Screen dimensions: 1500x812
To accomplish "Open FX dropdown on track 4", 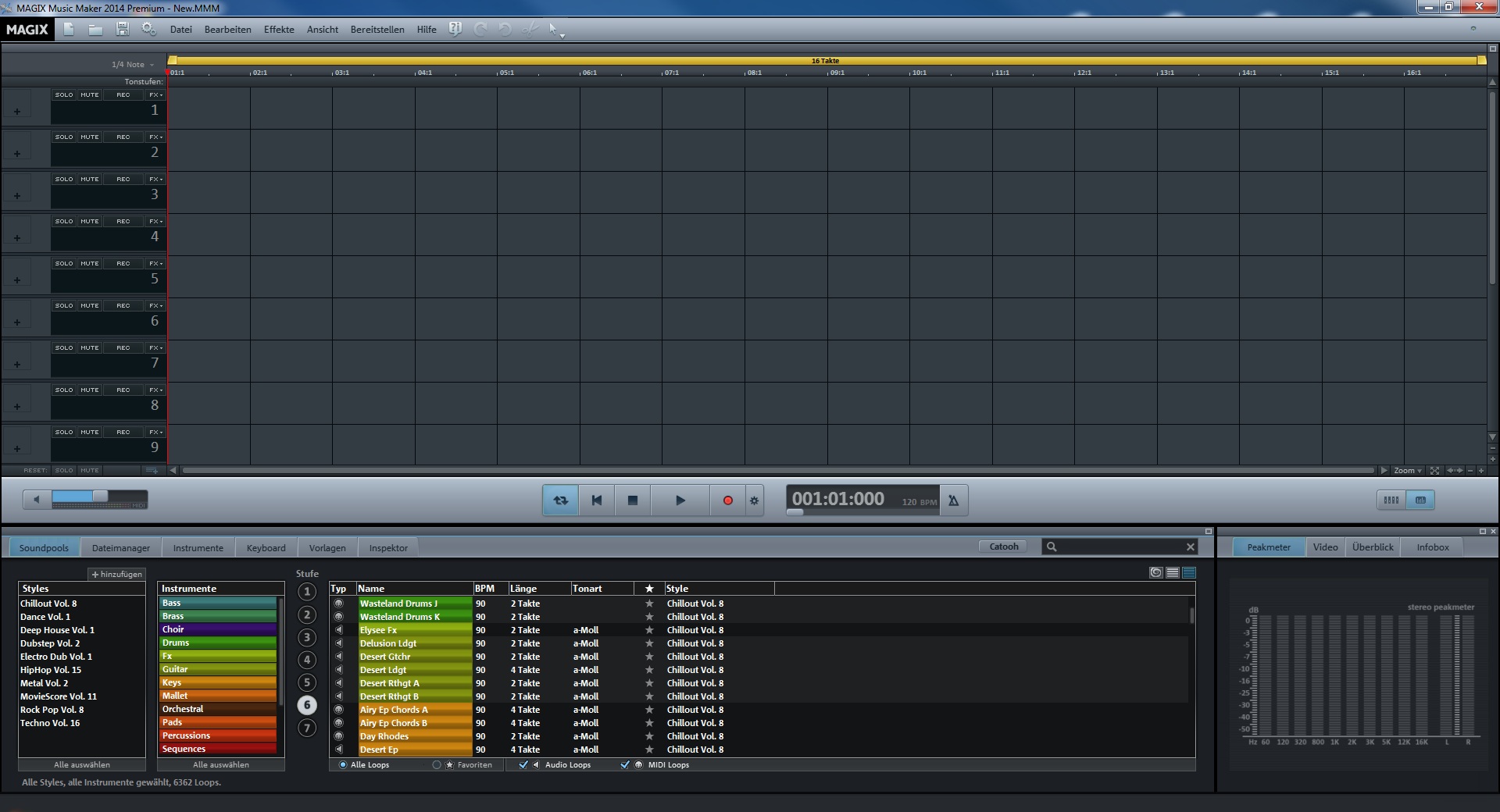I will (x=155, y=221).
